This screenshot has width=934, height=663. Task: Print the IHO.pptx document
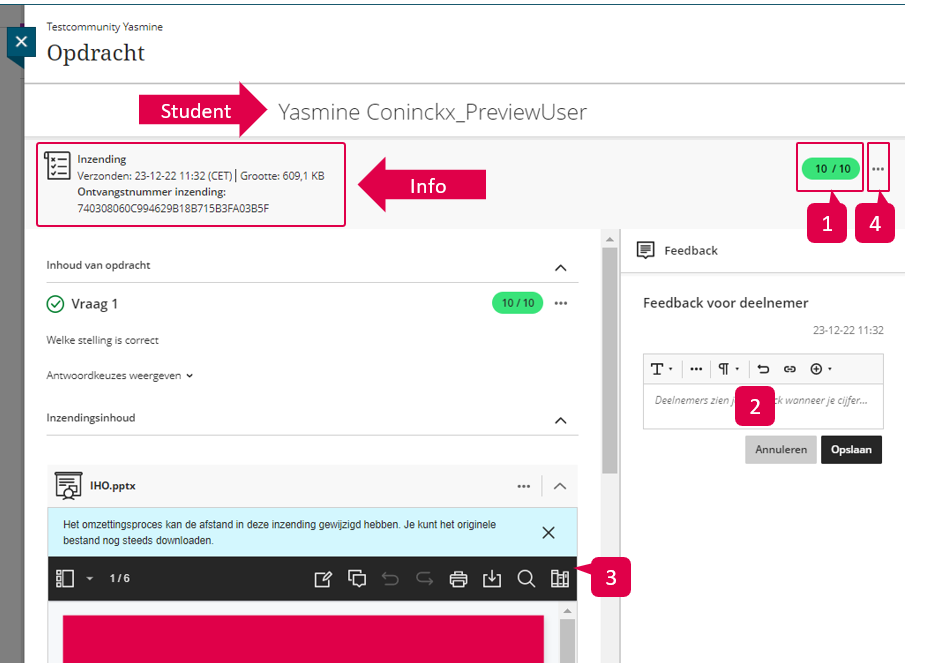point(458,579)
